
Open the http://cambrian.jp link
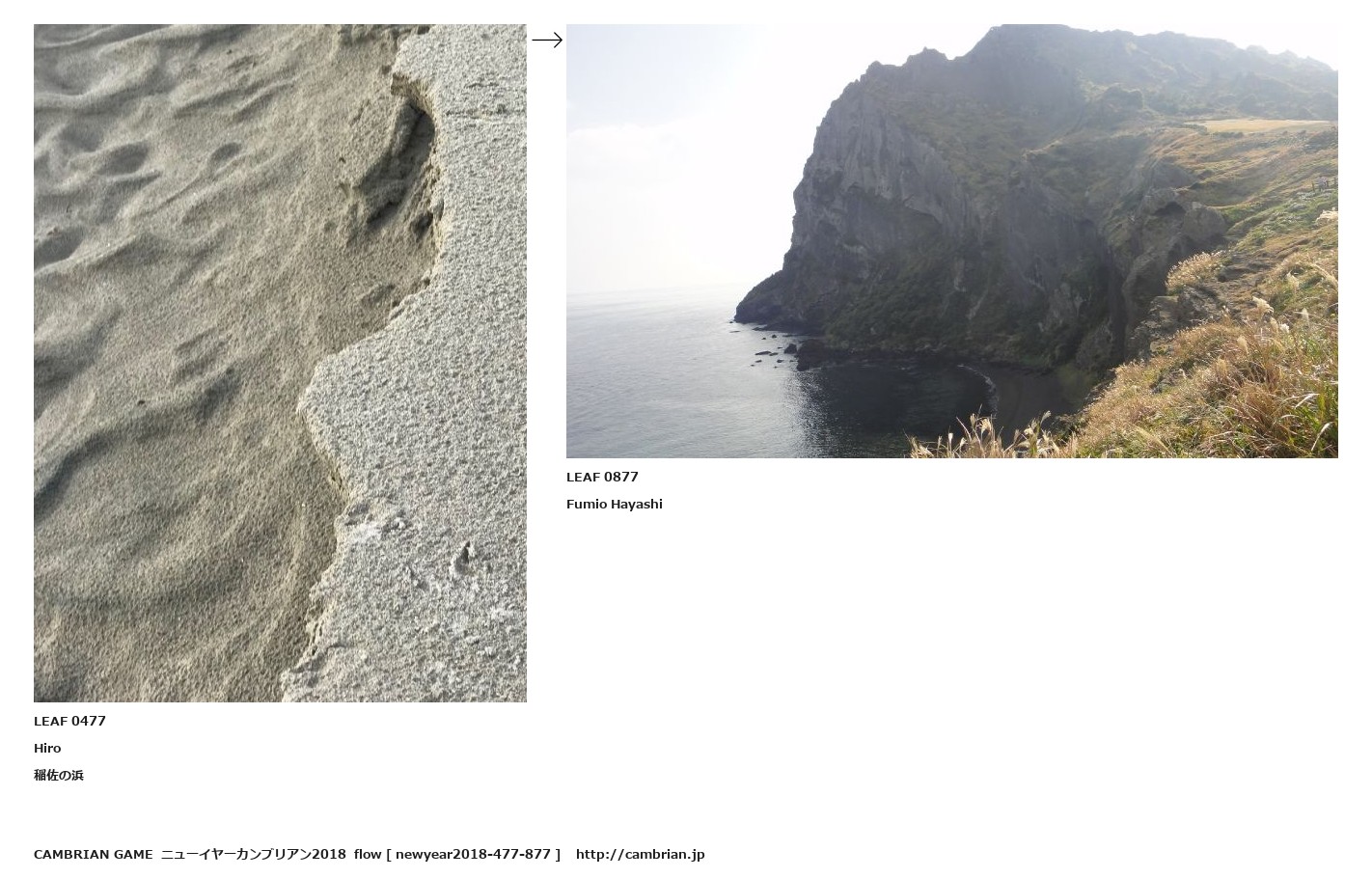click(x=641, y=854)
